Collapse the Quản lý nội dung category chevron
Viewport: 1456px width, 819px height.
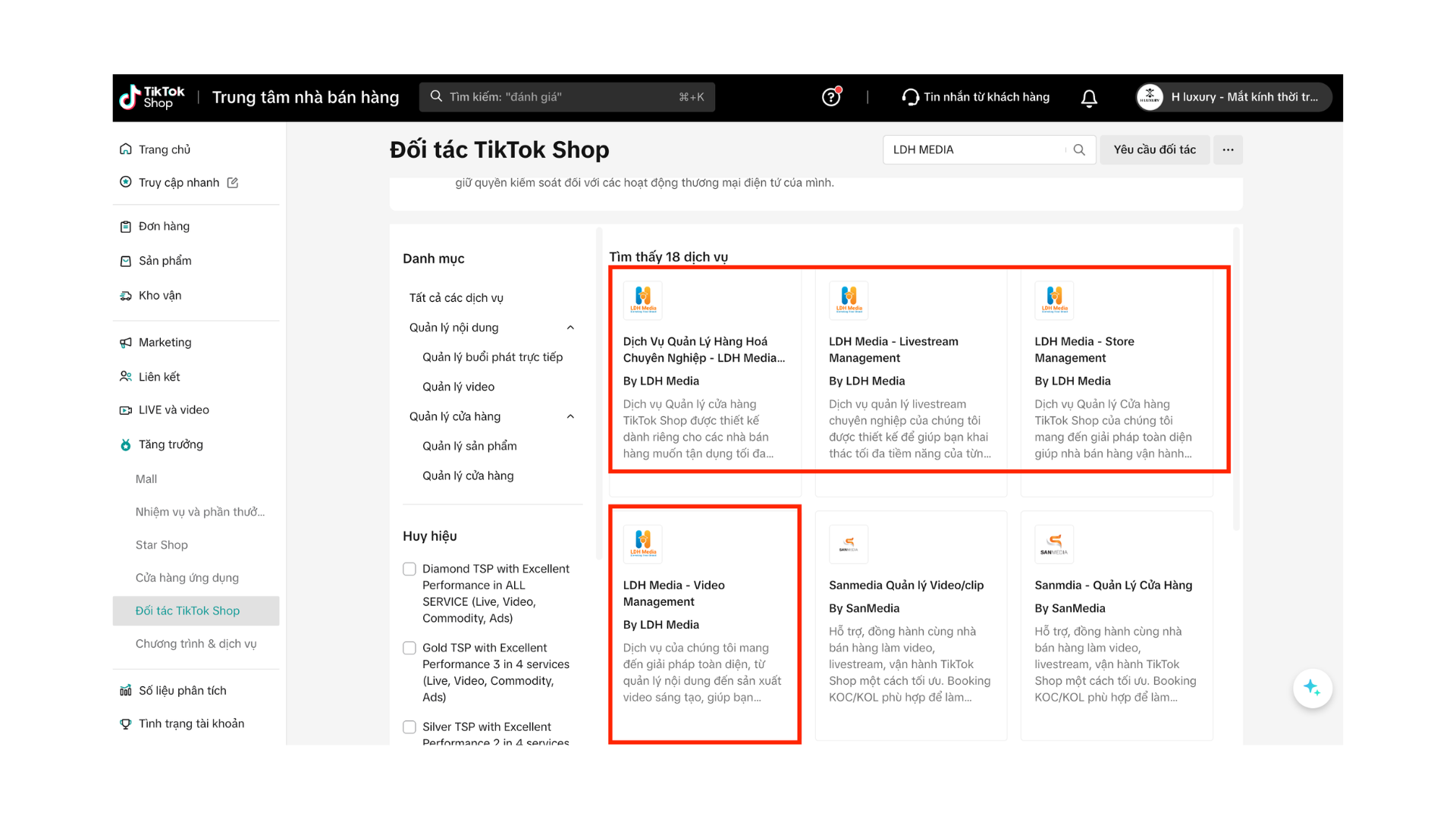pyautogui.click(x=570, y=328)
